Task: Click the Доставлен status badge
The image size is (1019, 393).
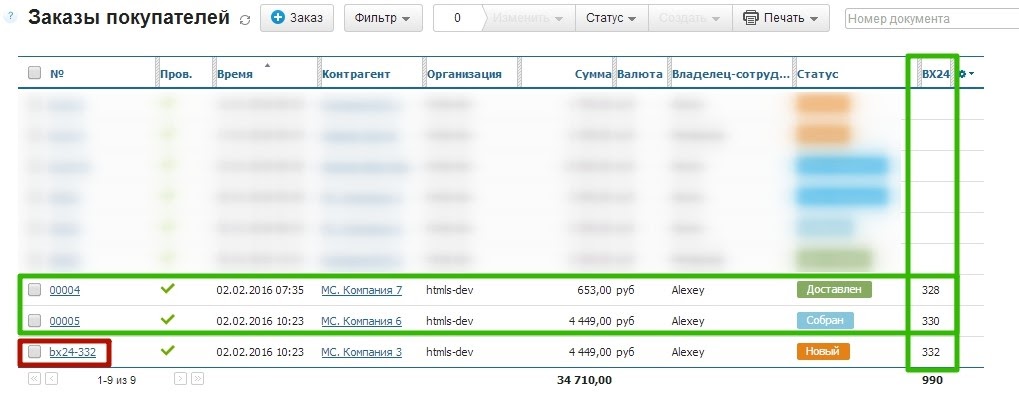Action: [x=834, y=290]
